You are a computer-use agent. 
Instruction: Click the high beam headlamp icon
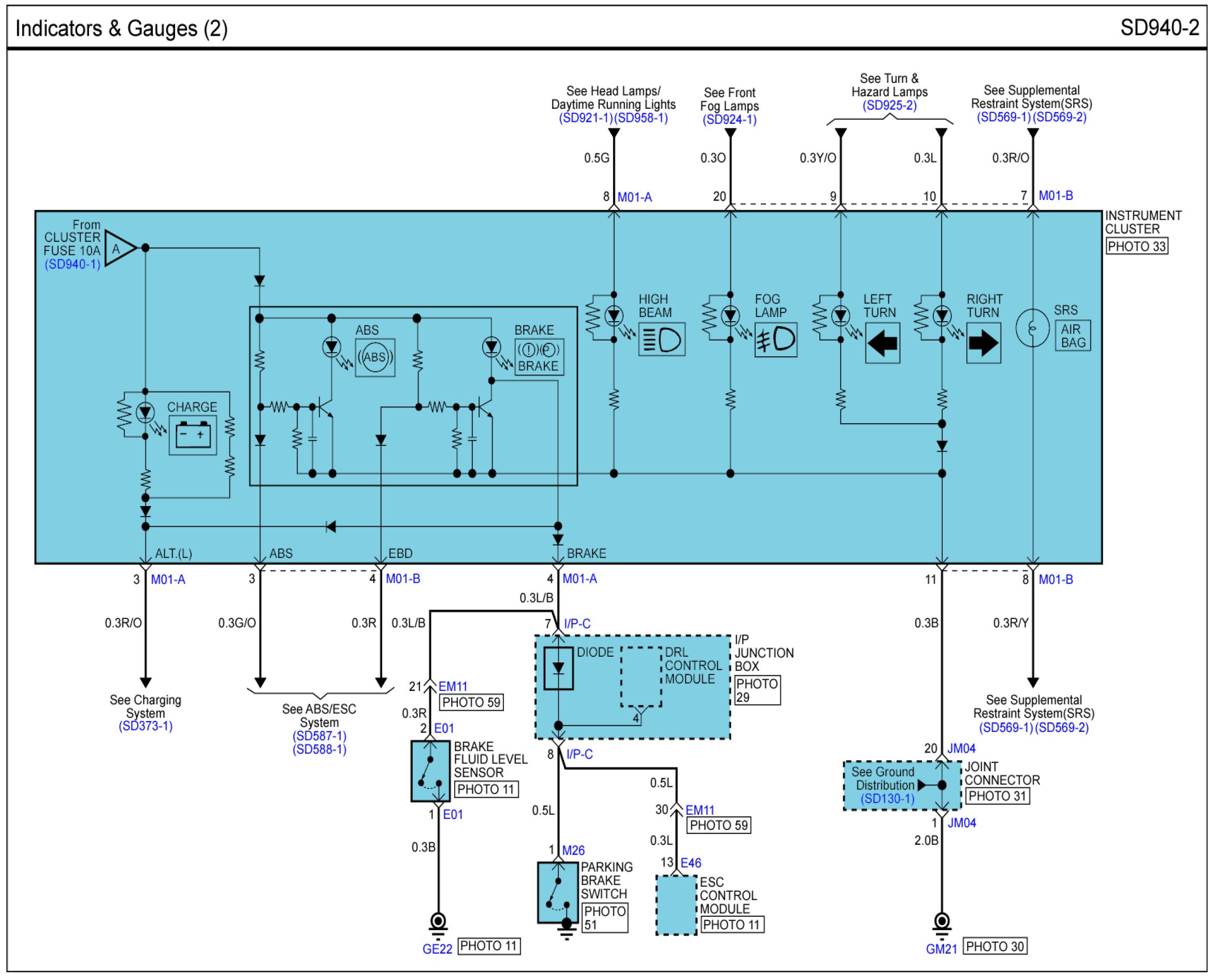click(x=661, y=339)
